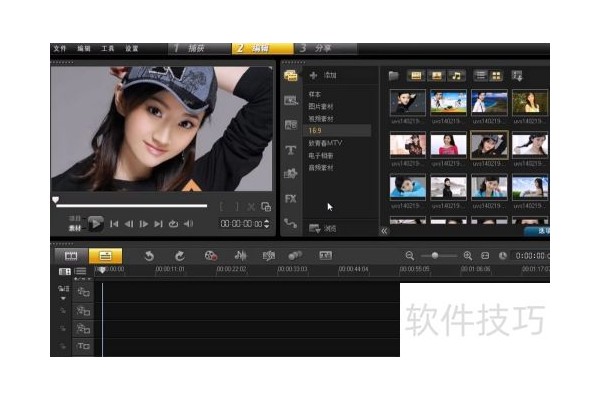The image size is (600, 400).
Task: Open the subtitle editor icon
Action: [326, 256]
